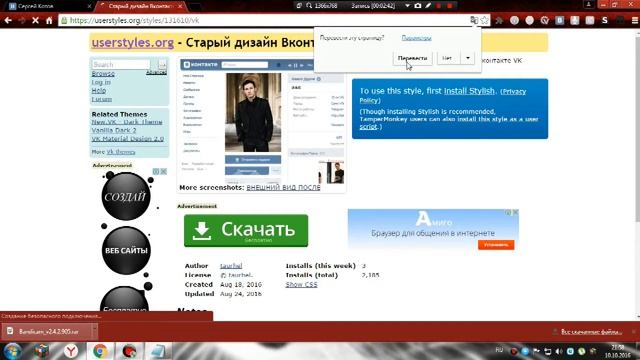Show all downloads link in download bar
640x360 pixels.
coord(591,332)
